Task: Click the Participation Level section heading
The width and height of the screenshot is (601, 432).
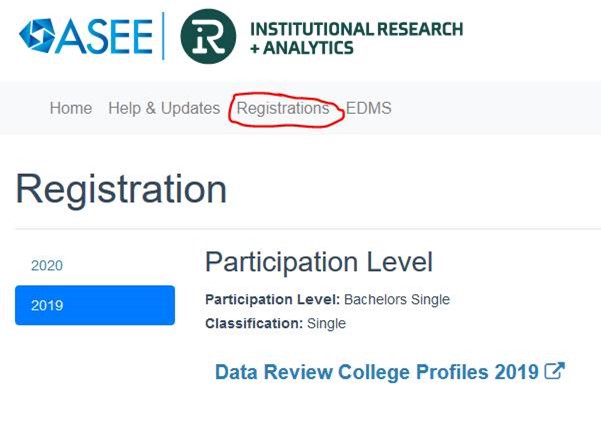Action: (x=319, y=262)
